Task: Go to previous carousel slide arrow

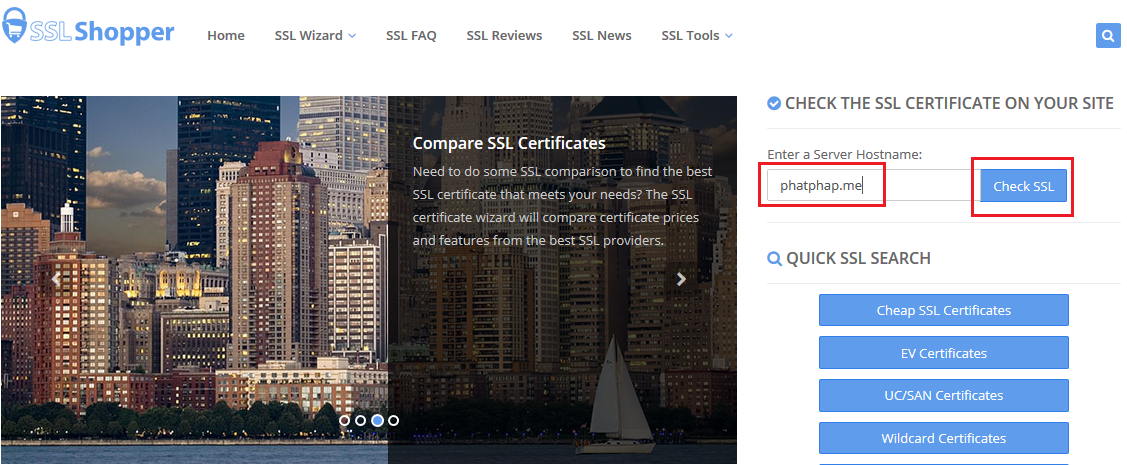Action: coord(55,279)
